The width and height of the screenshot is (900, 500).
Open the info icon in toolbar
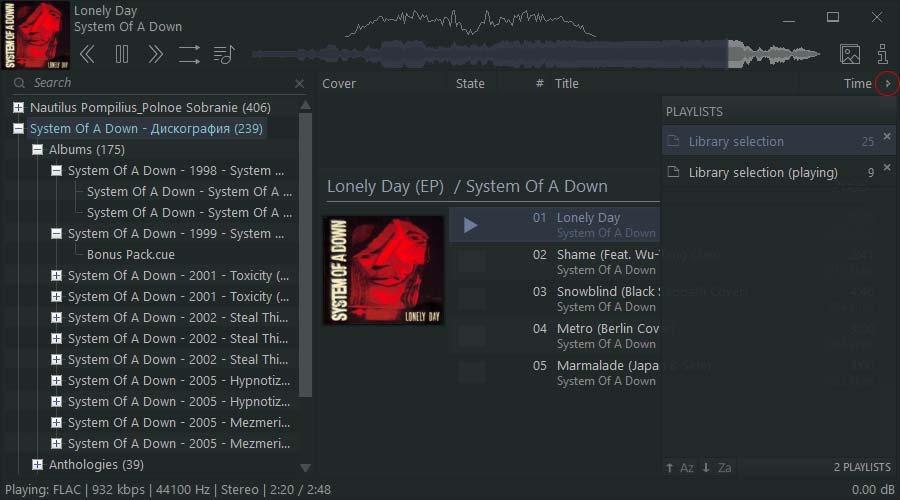pyautogui.click(x=882, y=54)
